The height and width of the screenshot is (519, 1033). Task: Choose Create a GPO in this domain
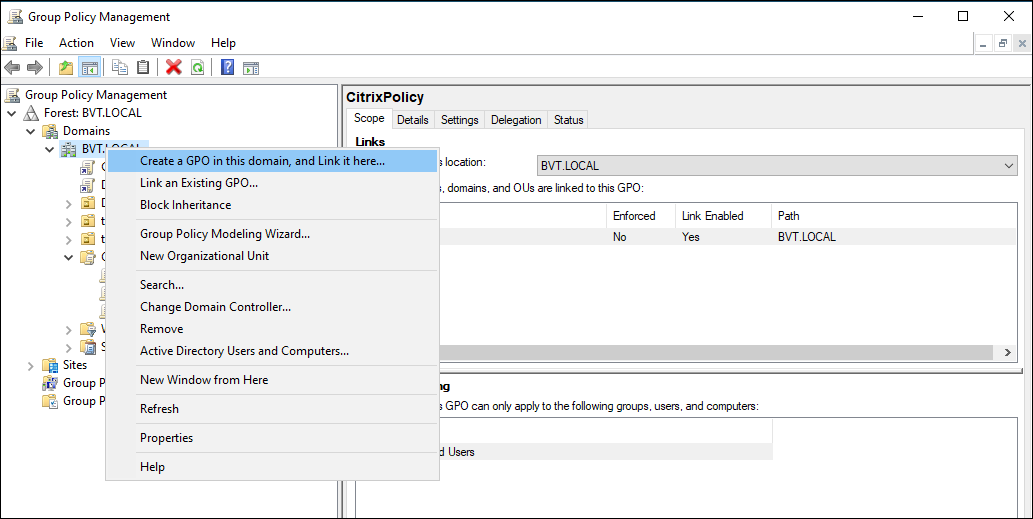[x=262, y=161]
